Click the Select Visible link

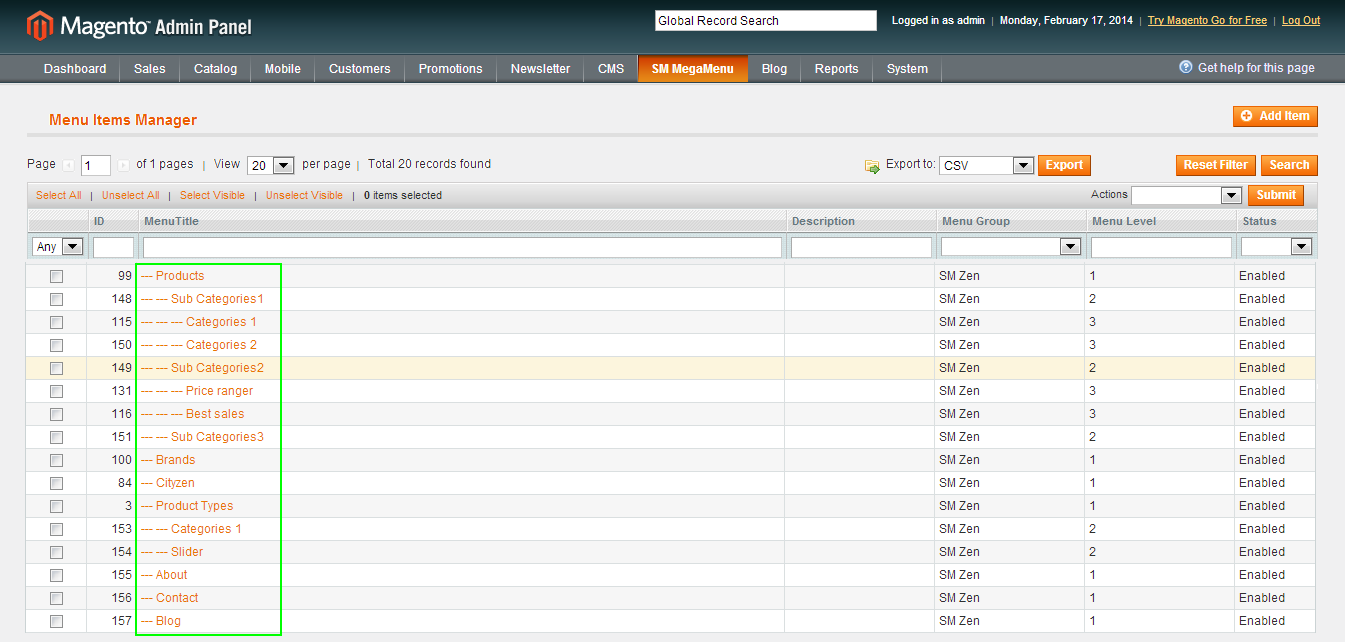click(x=212, y=196)
